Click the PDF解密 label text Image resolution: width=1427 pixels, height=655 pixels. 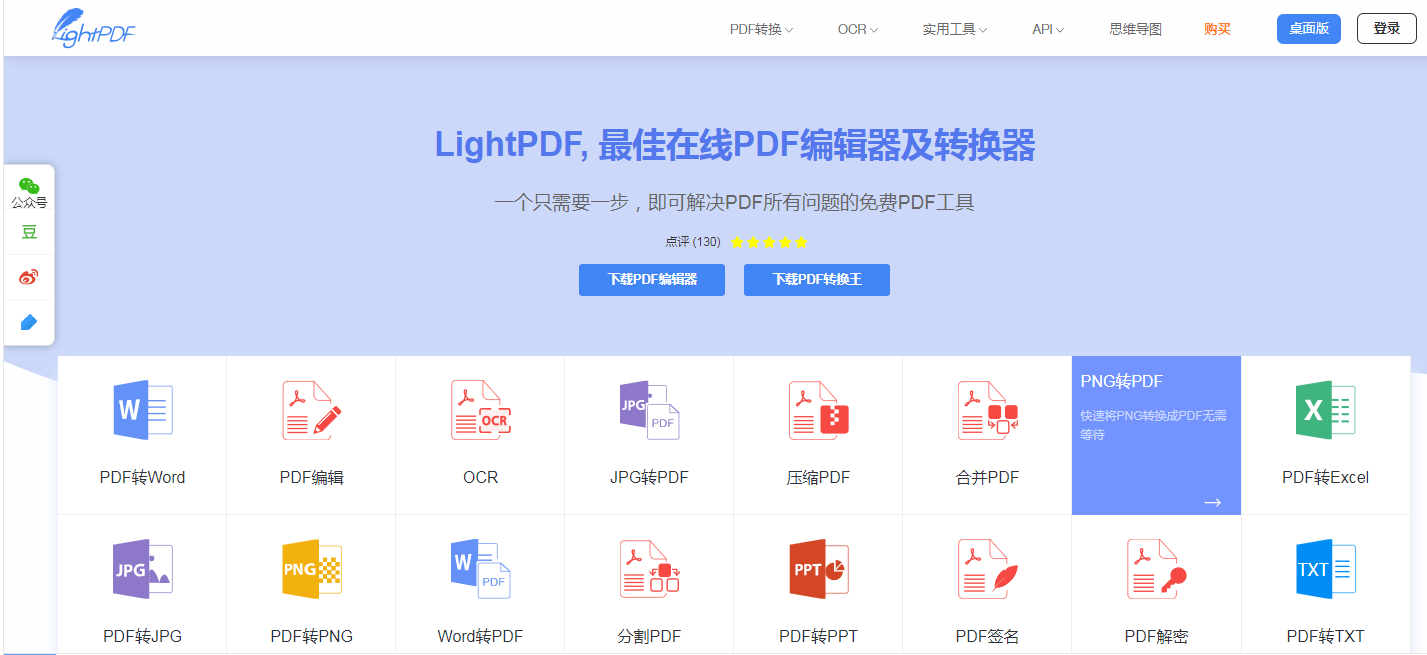[x=1156, y=636]
